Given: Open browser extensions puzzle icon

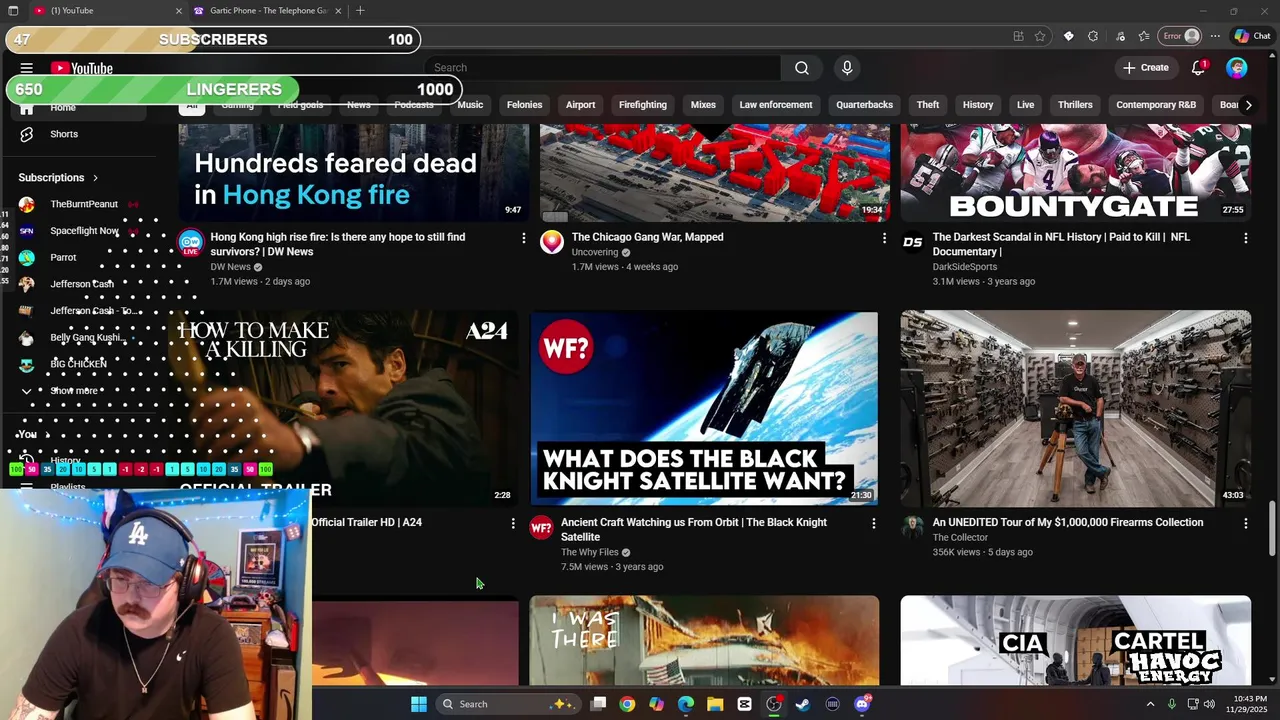Looking at the screenshot, I should (1092, 36).
